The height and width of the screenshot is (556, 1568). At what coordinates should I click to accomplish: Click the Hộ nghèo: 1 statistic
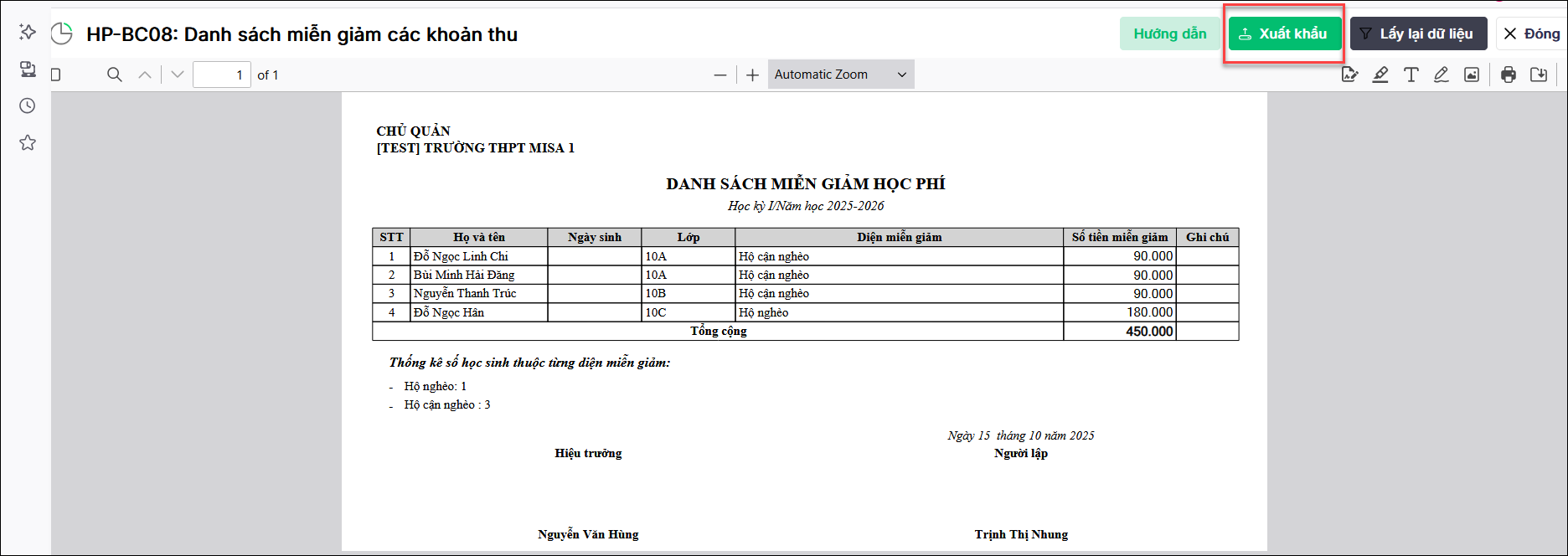point(436,386)
